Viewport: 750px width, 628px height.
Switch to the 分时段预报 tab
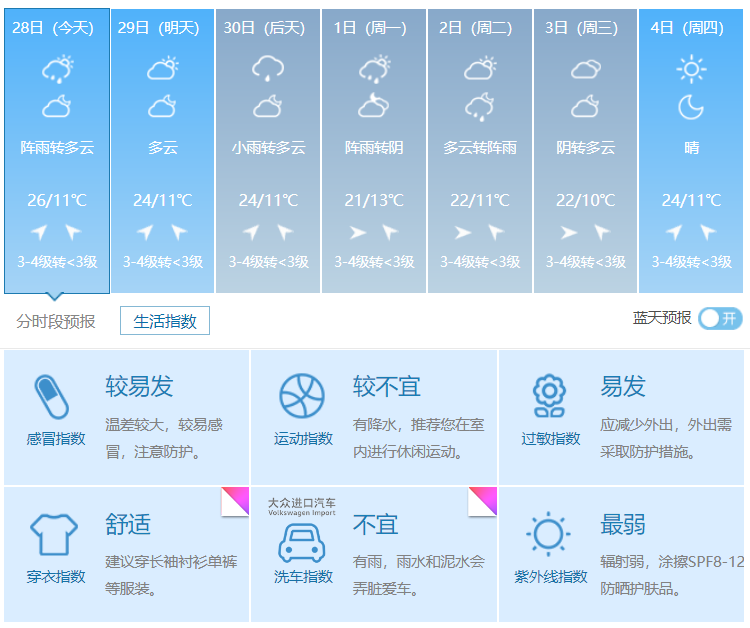pyautogui.click(x=56, y=321)
